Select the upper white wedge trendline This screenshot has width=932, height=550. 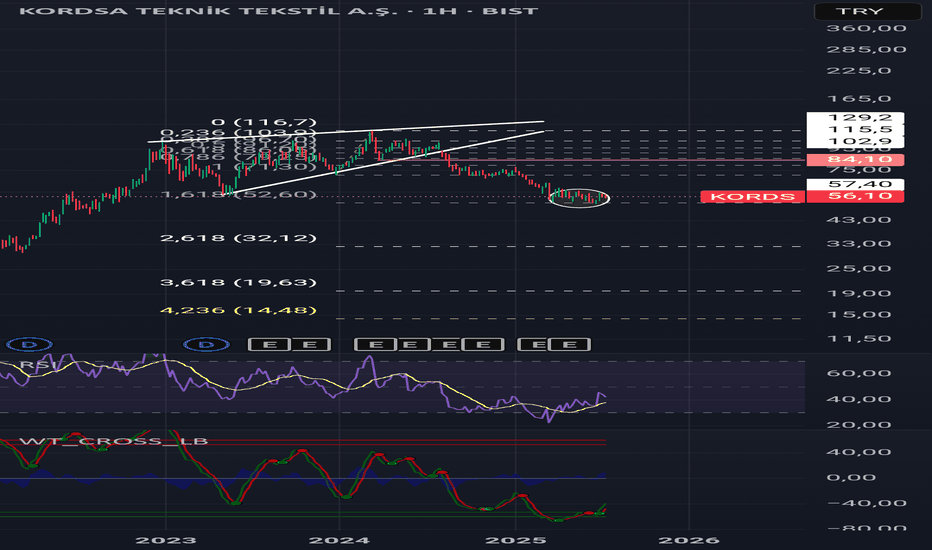coord(346,131)
